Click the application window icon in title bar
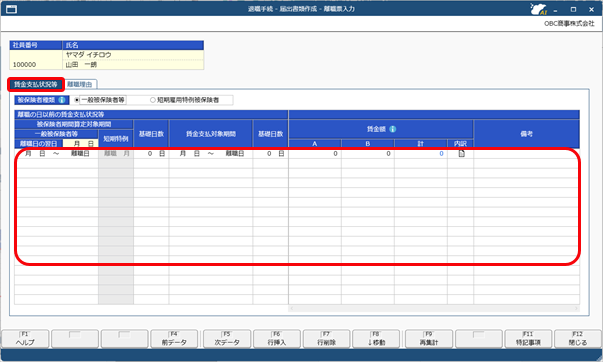The height and width of the screenshot is (362, 603). [x=12, y=9]
